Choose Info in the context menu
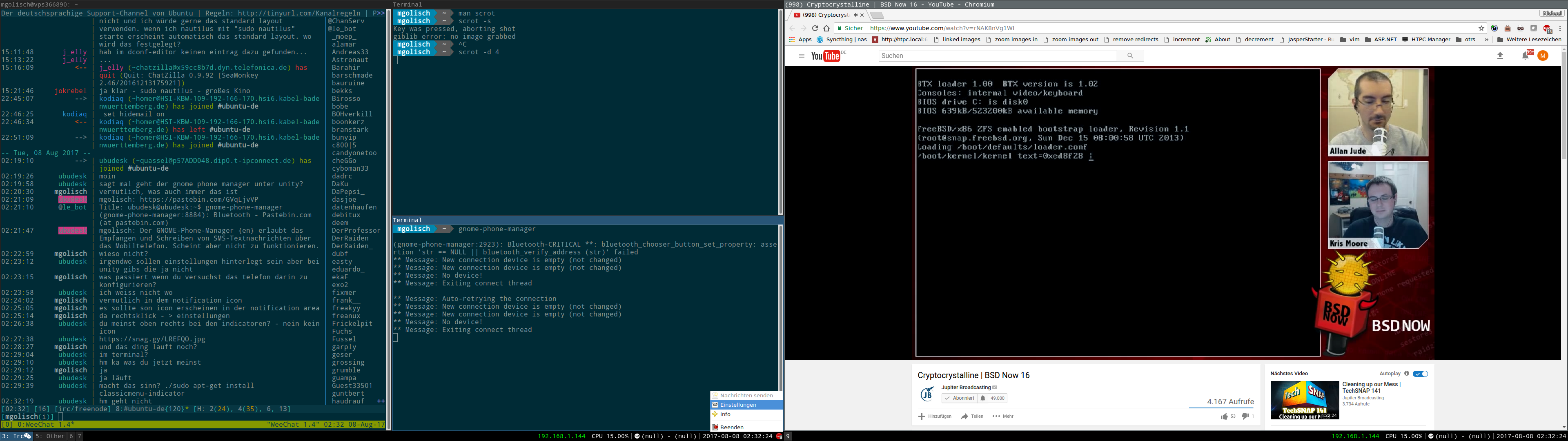This screenshot has width=1568, height=441. pos(746,415)
